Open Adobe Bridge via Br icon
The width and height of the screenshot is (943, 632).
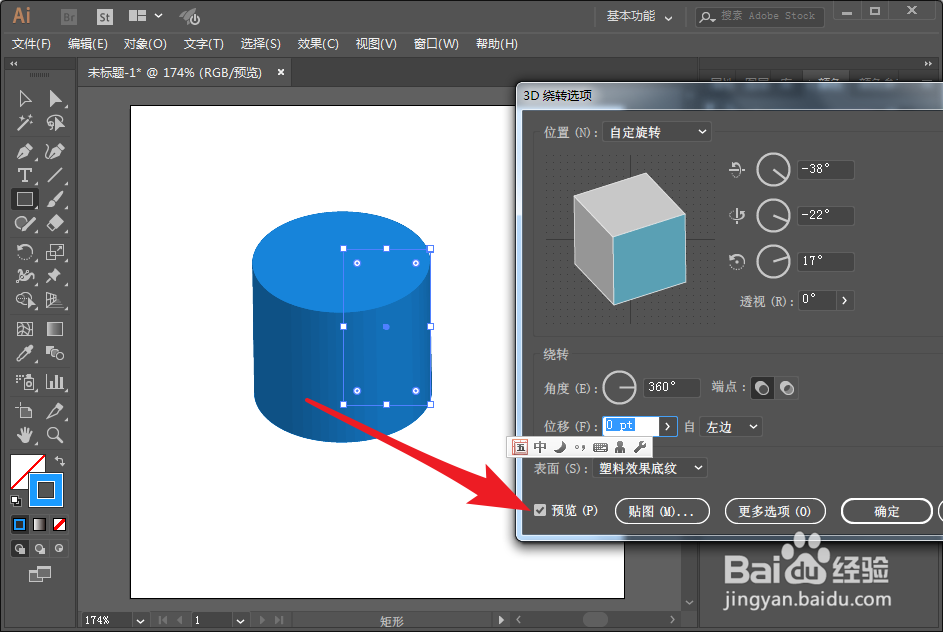[69, 17]
